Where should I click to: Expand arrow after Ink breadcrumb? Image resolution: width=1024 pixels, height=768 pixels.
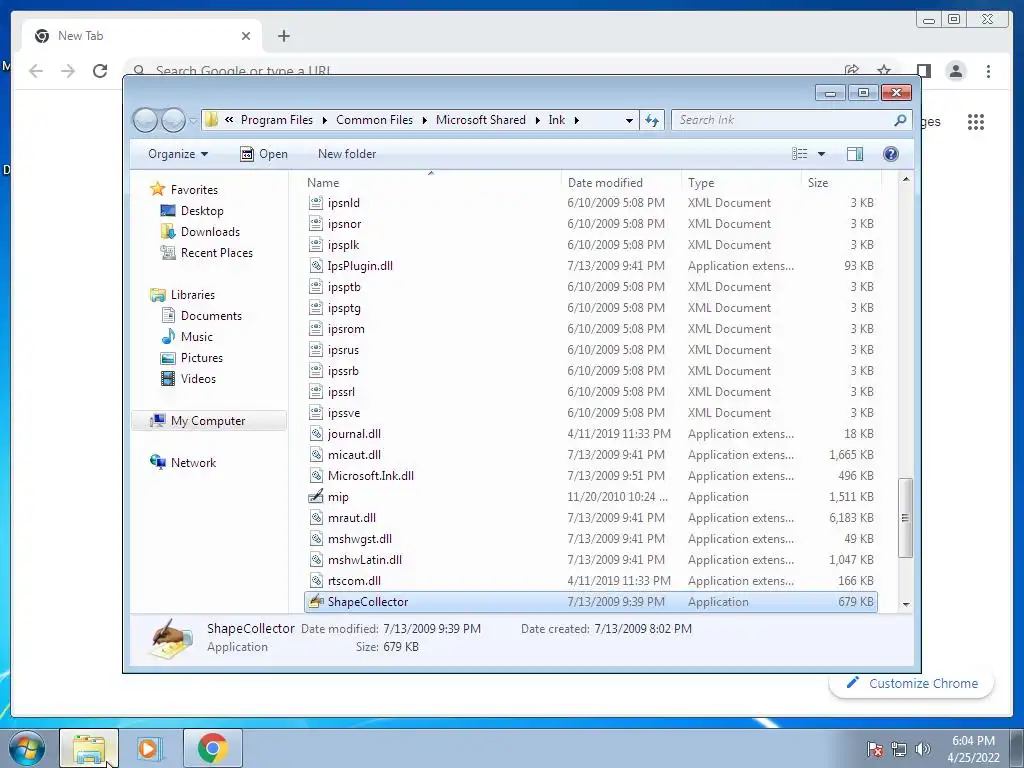pyautogui.click(x=577, y=120)
